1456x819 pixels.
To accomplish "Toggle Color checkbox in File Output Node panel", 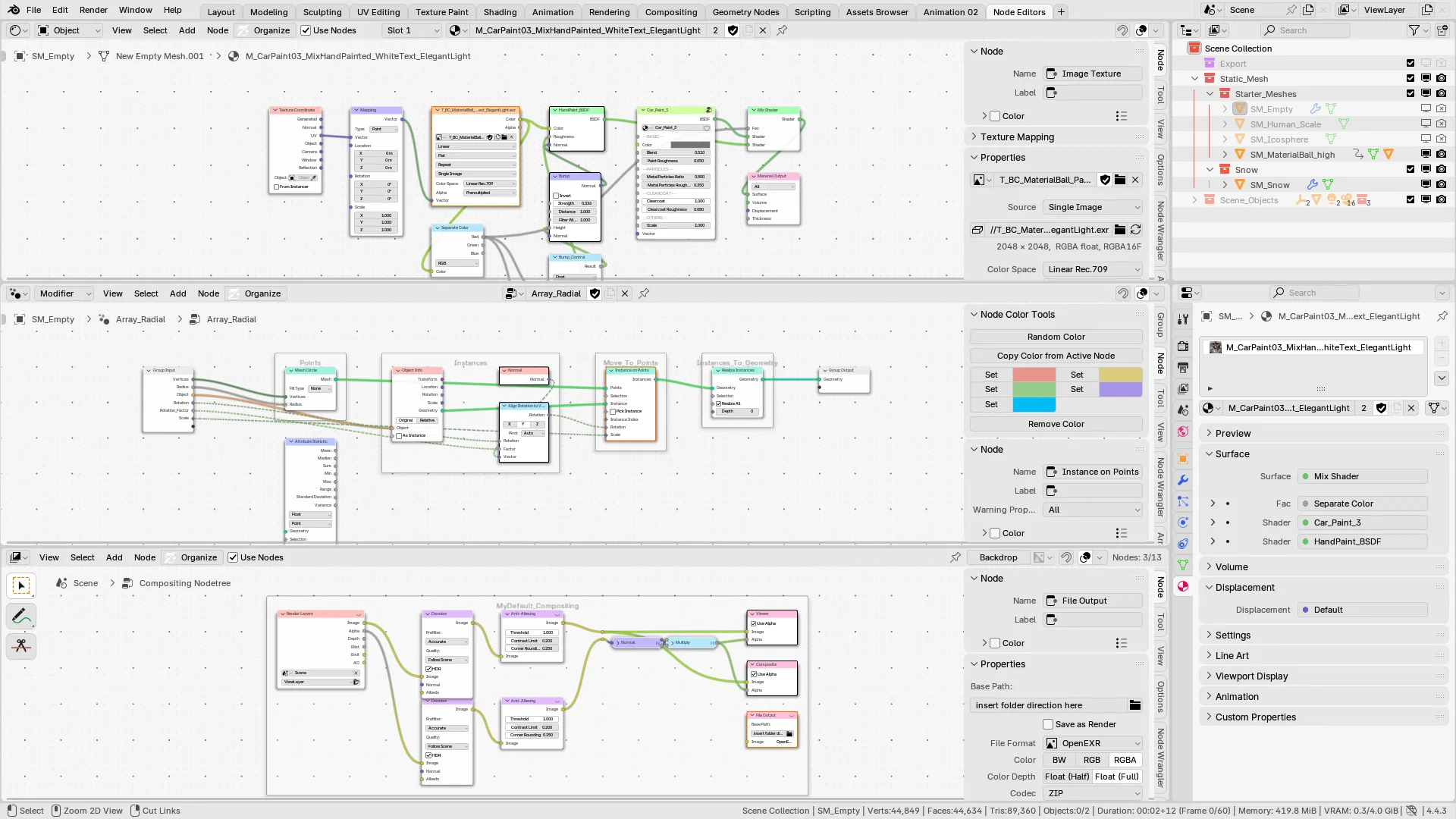I will pyautogui.click(x=995, y=643).
